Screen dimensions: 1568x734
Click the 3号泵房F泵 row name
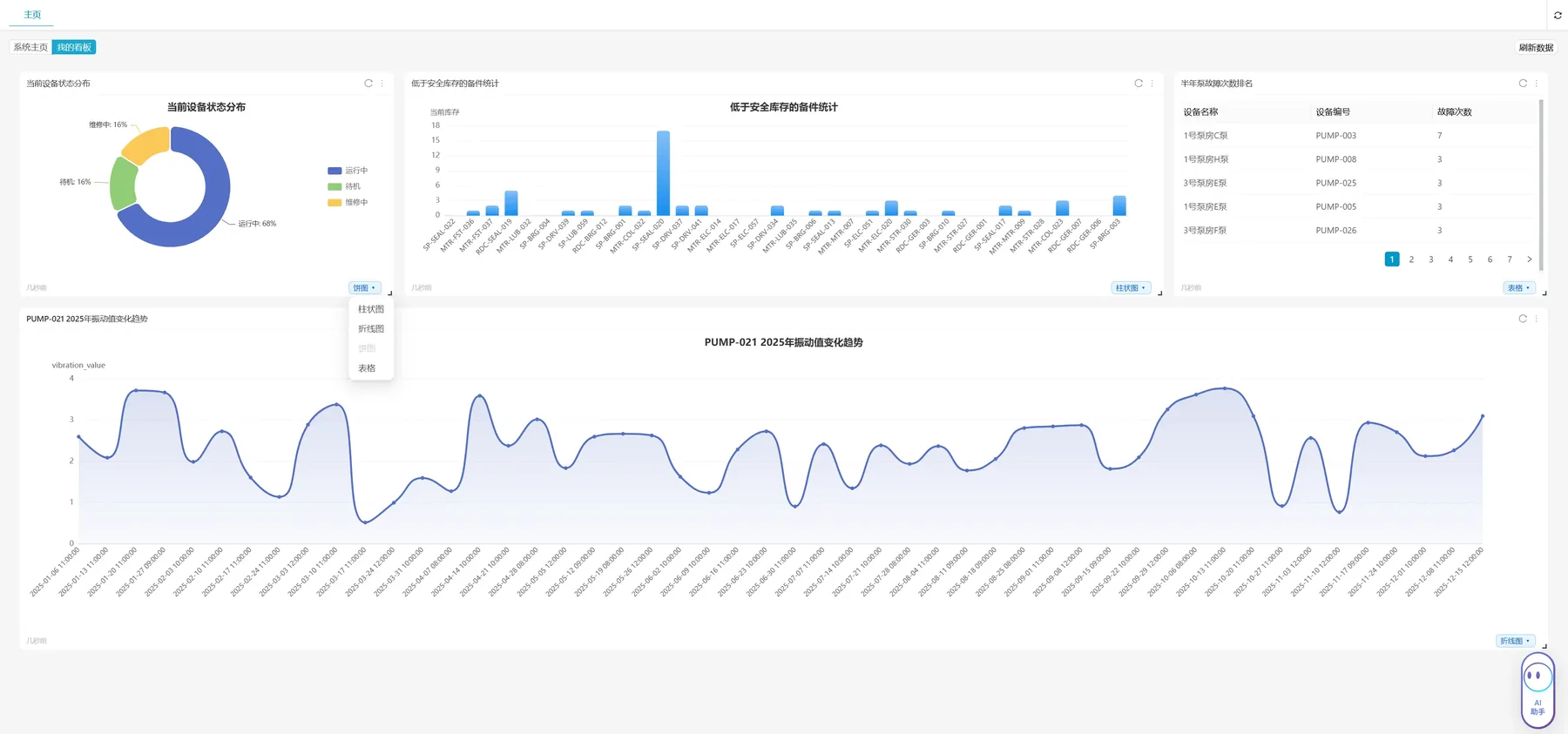[x=1205, y=231]
